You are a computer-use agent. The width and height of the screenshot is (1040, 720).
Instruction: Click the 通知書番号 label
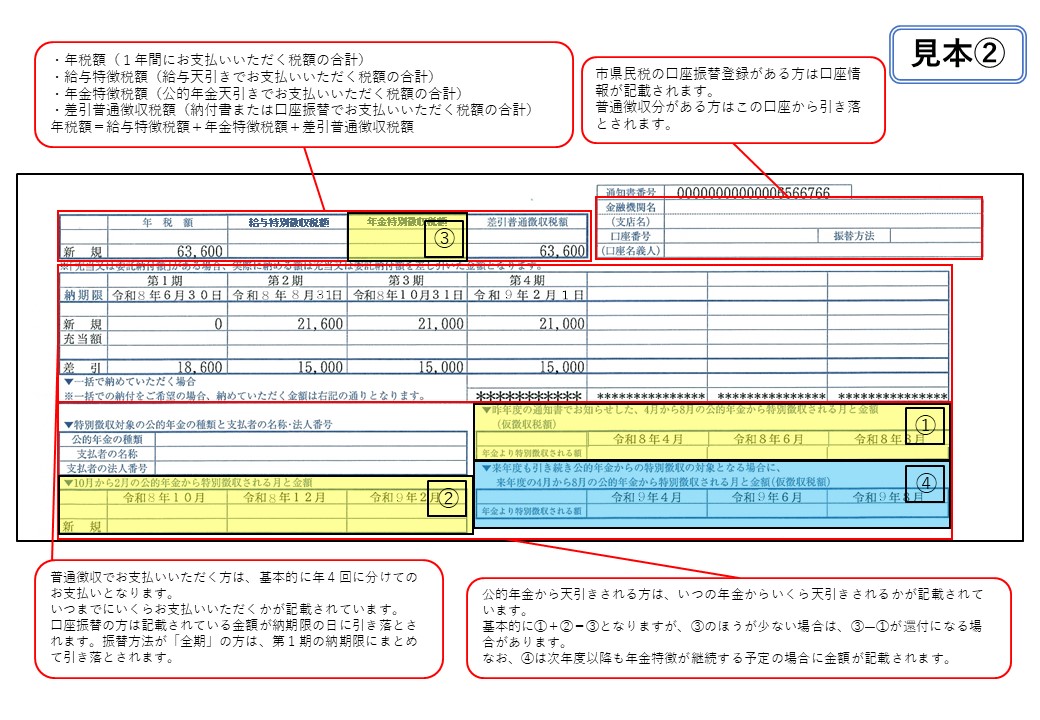pyautogui.click(x=630, y=192)
